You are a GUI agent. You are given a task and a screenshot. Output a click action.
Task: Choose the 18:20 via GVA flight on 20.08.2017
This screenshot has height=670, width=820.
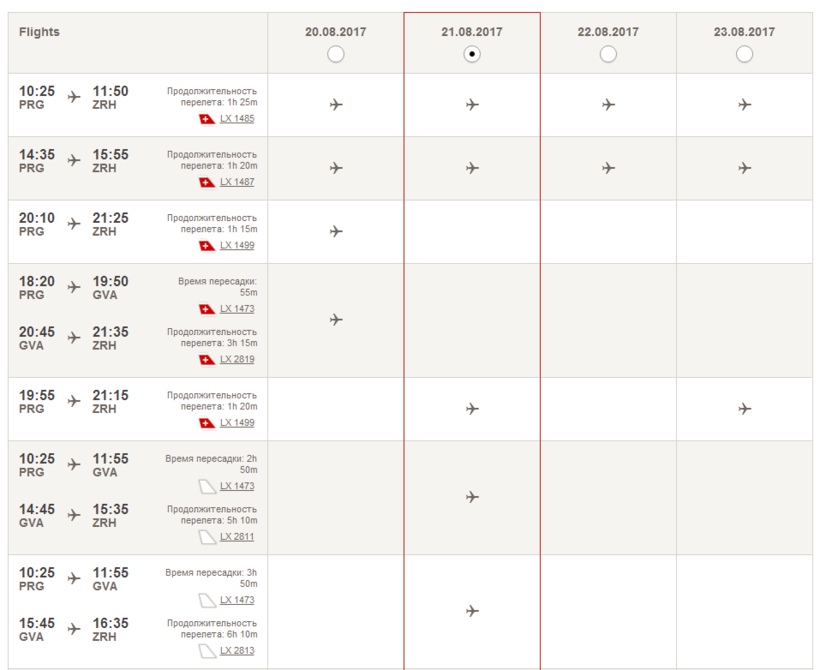click(x=336, y=320)
